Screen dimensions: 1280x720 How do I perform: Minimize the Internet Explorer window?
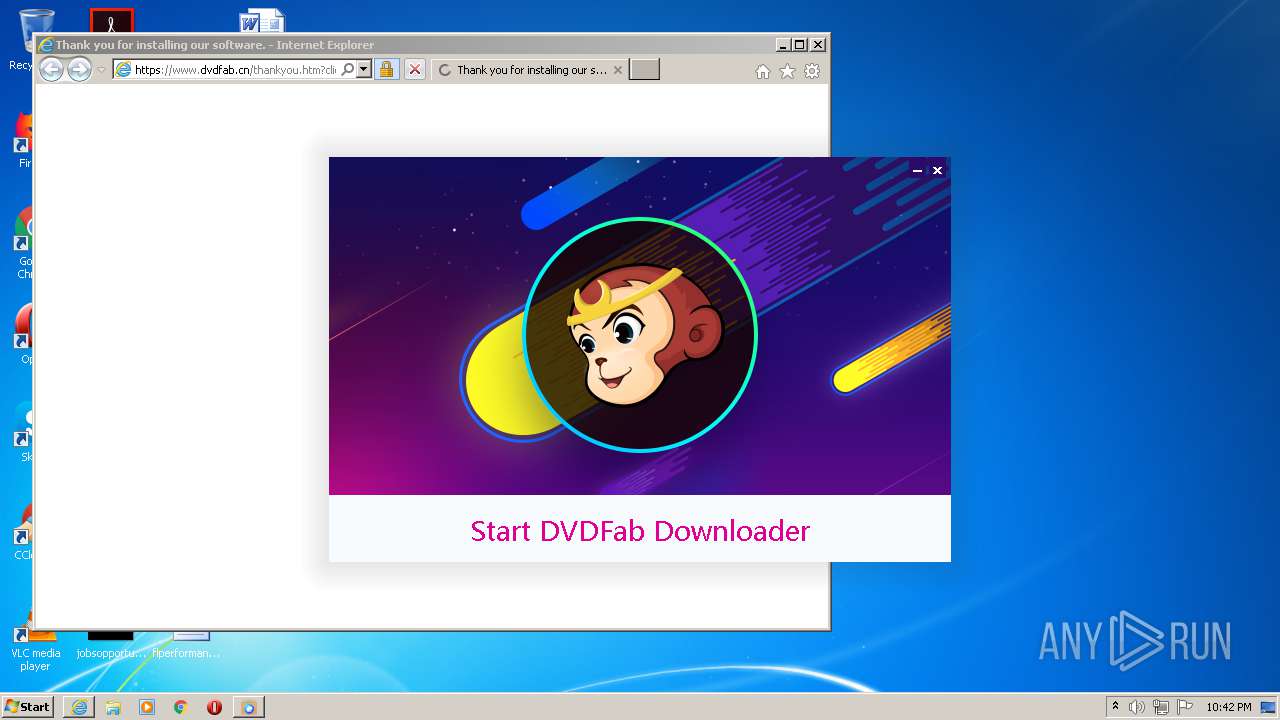783,45
